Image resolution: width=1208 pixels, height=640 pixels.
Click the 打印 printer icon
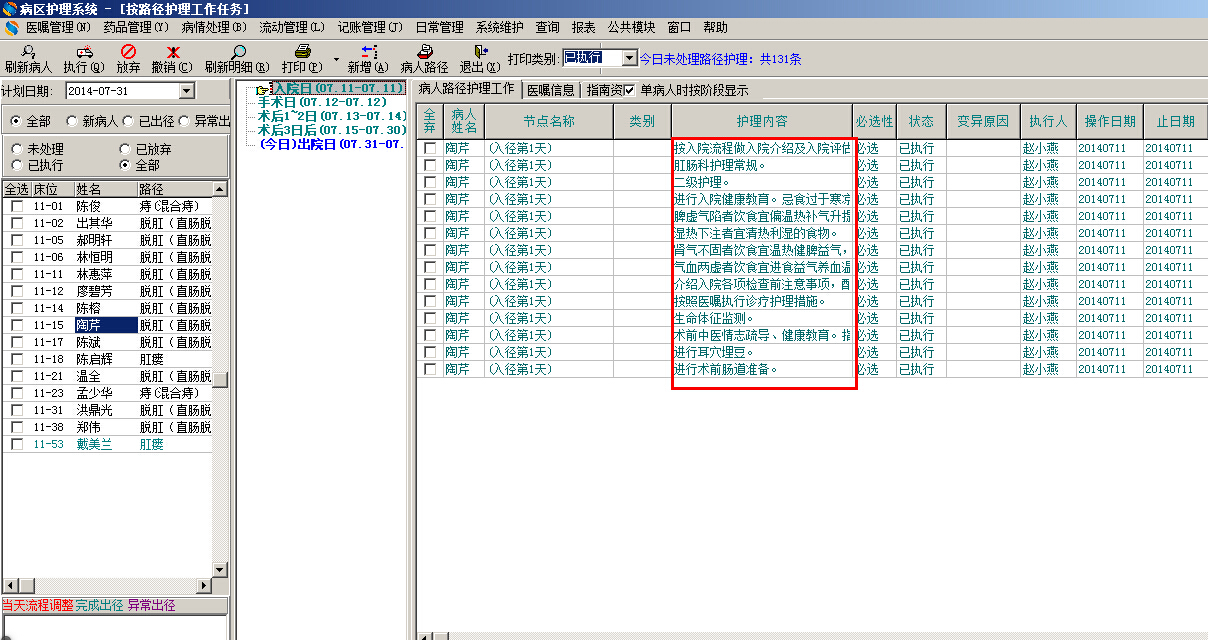click(302, 51)
